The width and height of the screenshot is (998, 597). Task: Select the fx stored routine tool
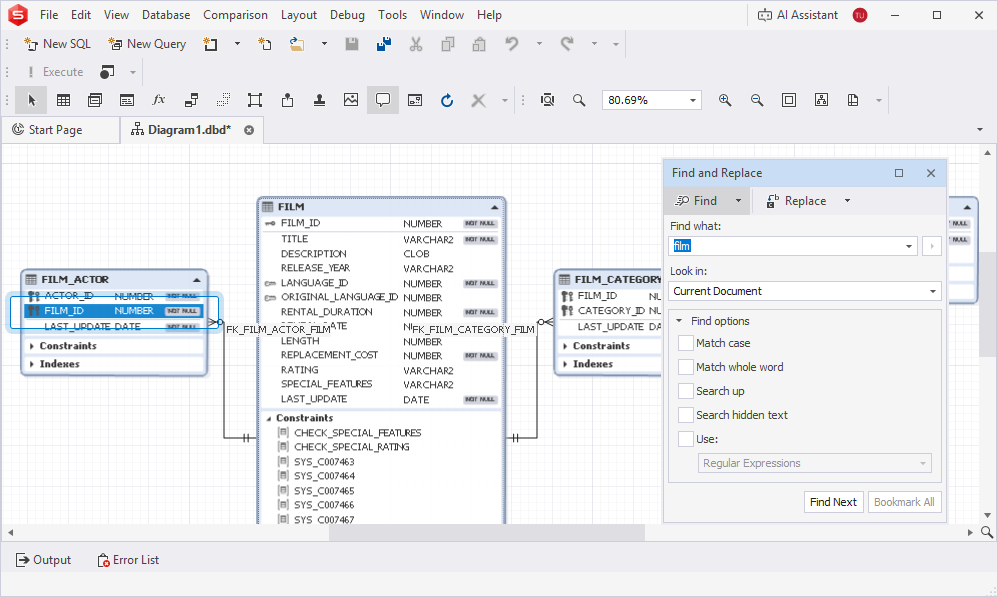click(x=157, y=100)
